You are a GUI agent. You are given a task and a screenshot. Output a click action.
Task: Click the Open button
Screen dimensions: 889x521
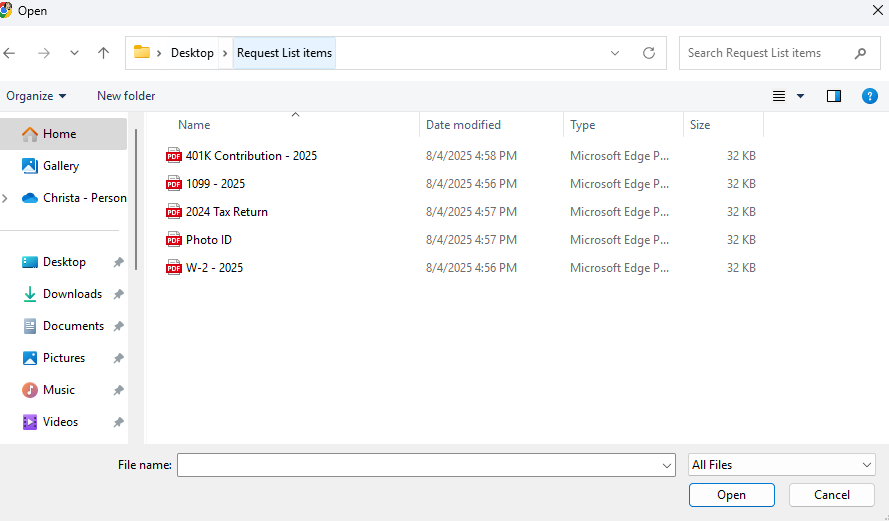click(731, 495)
